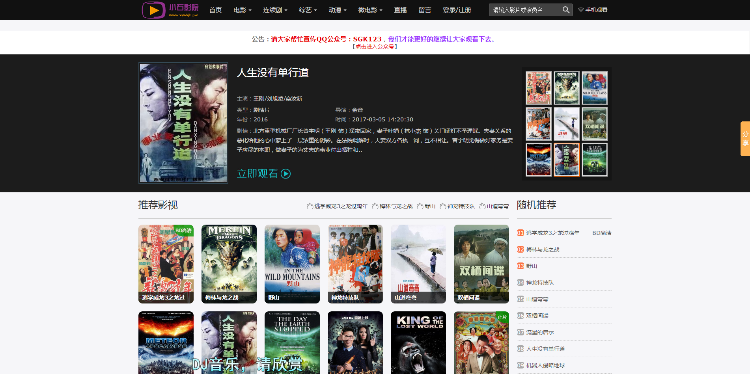Select the Merlin dragon thumbnail in the featured grid

(x=567, y=88)
